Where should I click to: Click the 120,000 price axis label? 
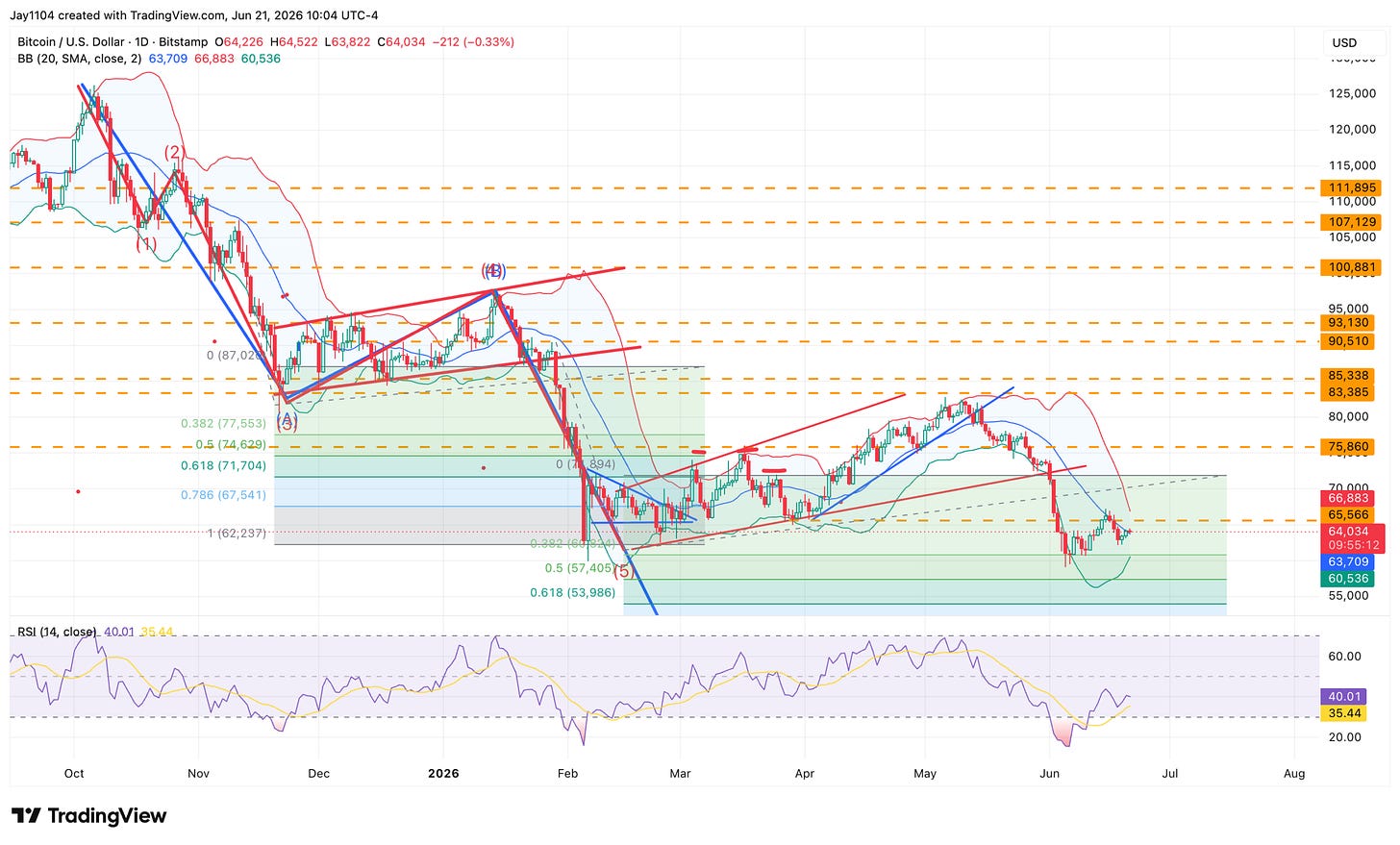click(1353, 129)
